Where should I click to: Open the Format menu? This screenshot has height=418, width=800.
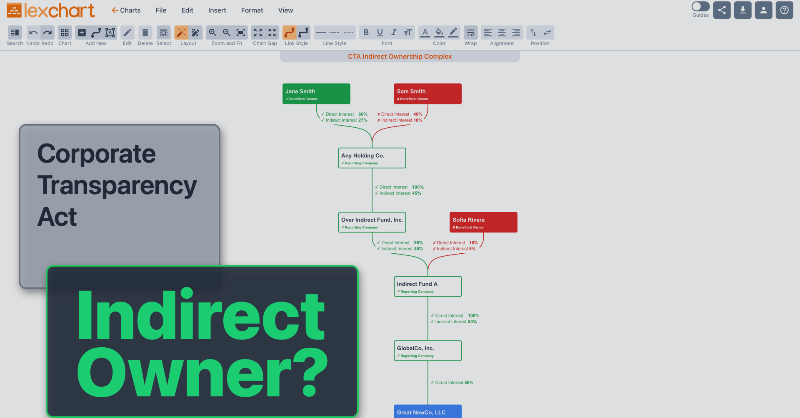252,10
